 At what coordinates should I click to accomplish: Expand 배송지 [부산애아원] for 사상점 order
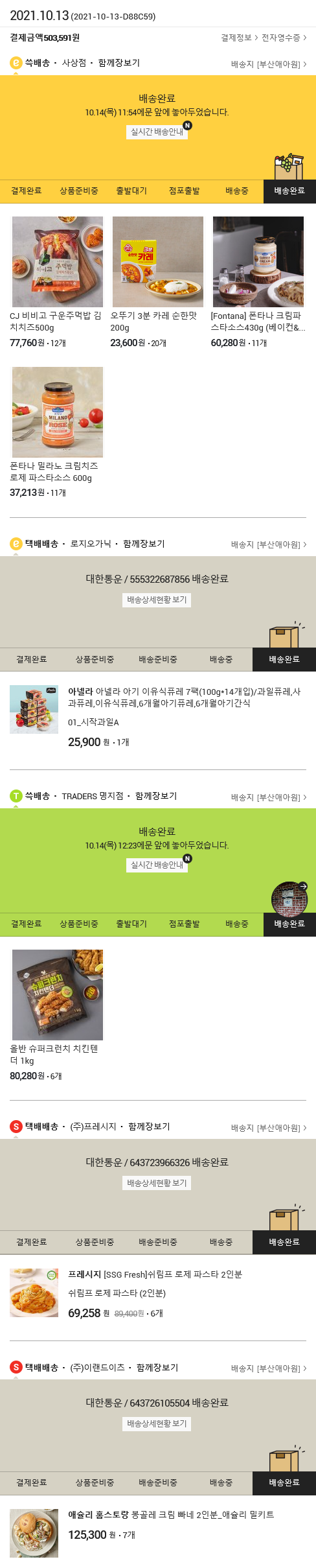[x=269, y=64]
